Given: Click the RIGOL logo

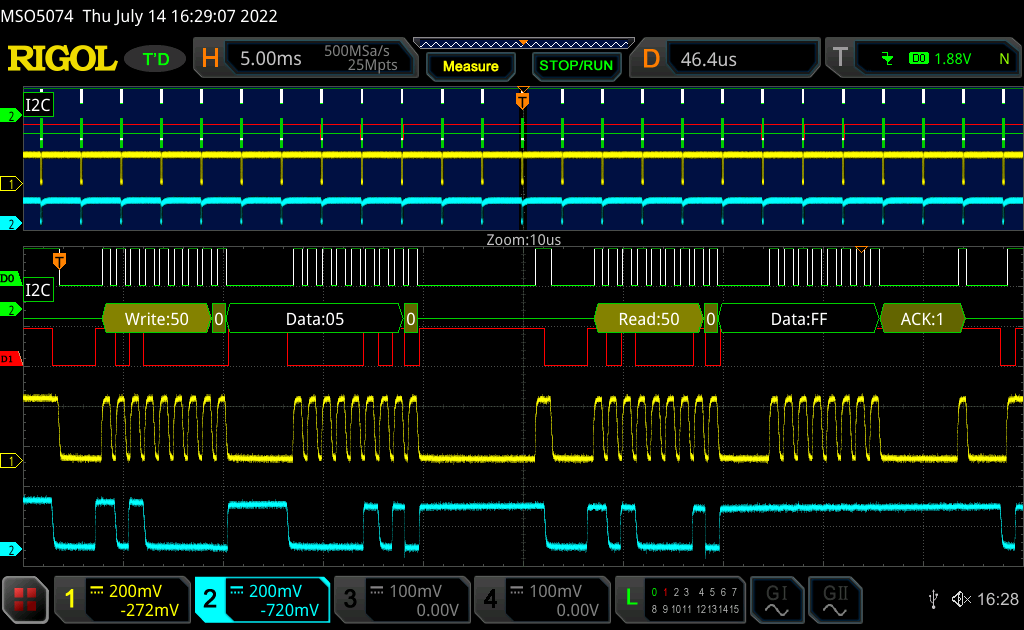Looking at the screenshot, I should point(62,59).
